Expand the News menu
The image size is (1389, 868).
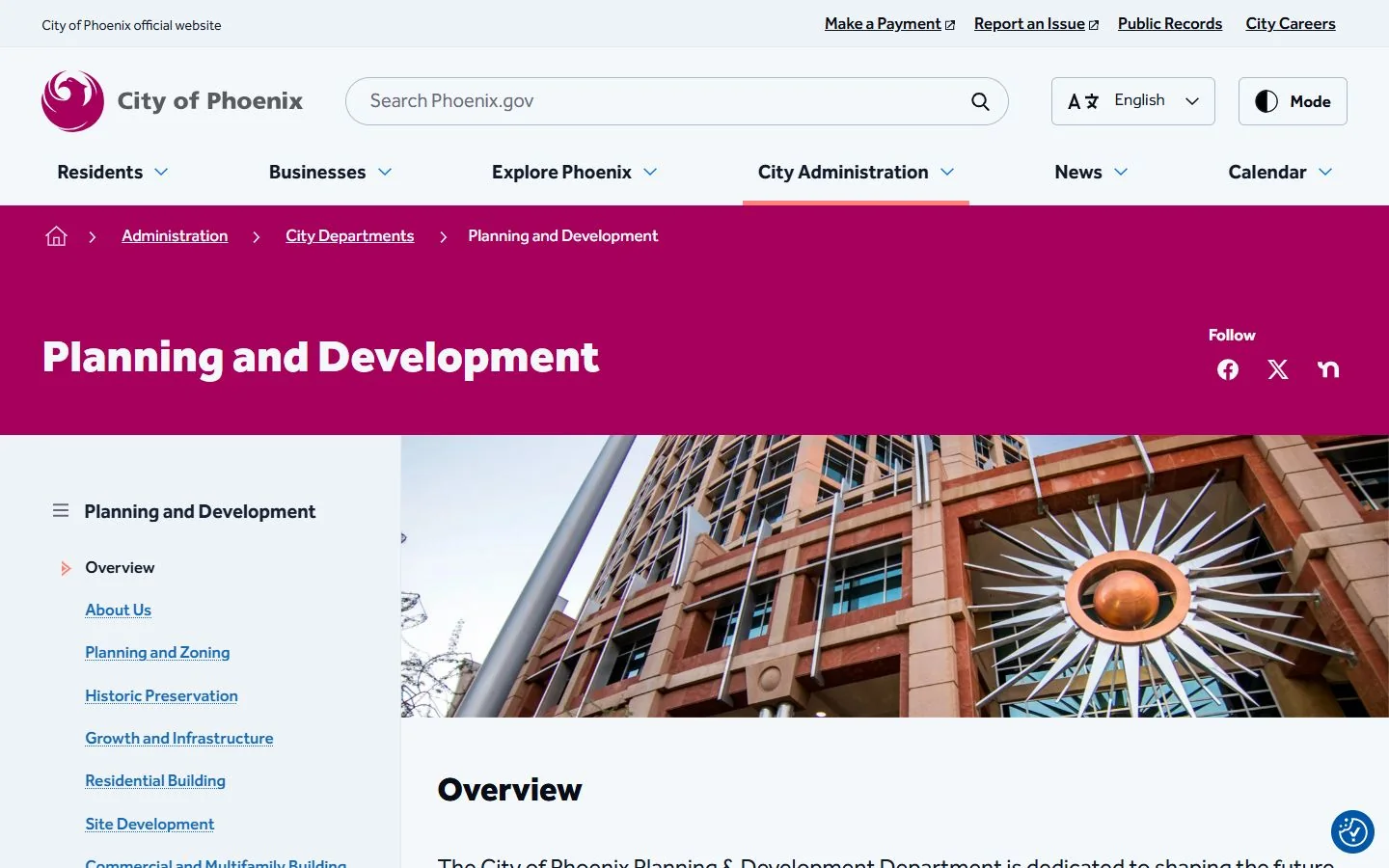click(x=1091, y=173)
